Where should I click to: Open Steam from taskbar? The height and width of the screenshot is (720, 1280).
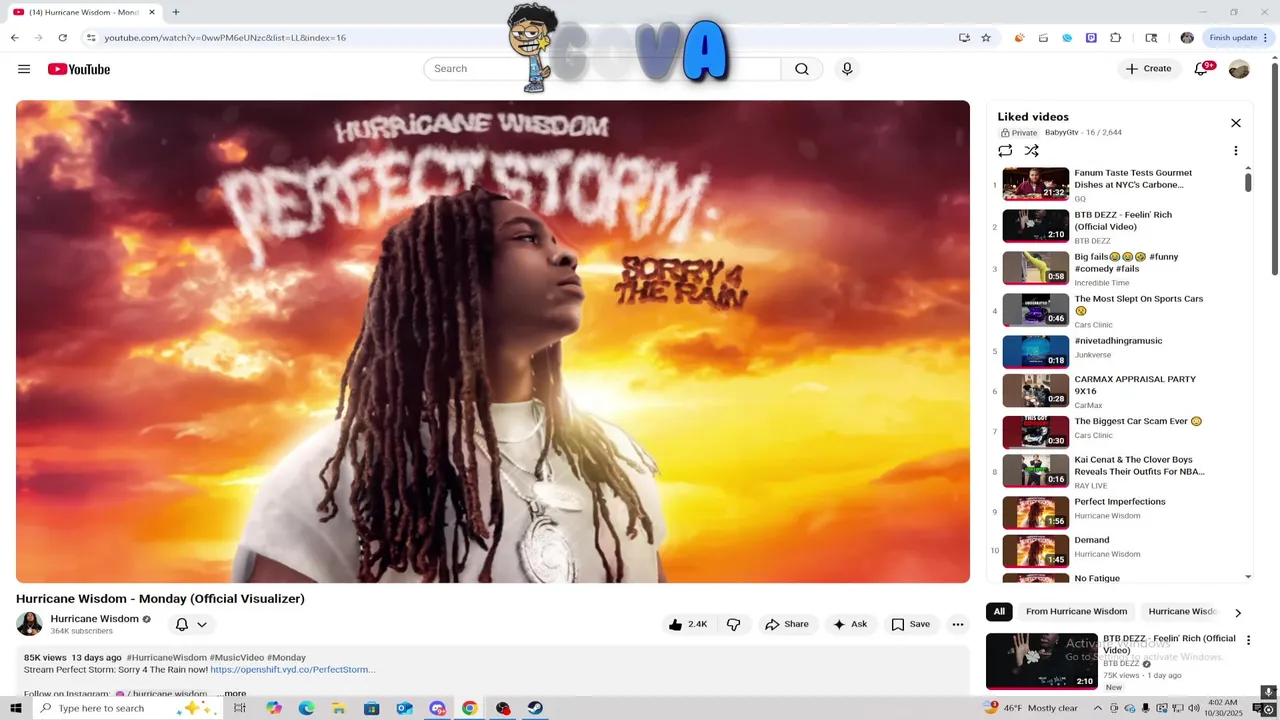point(536,708)
